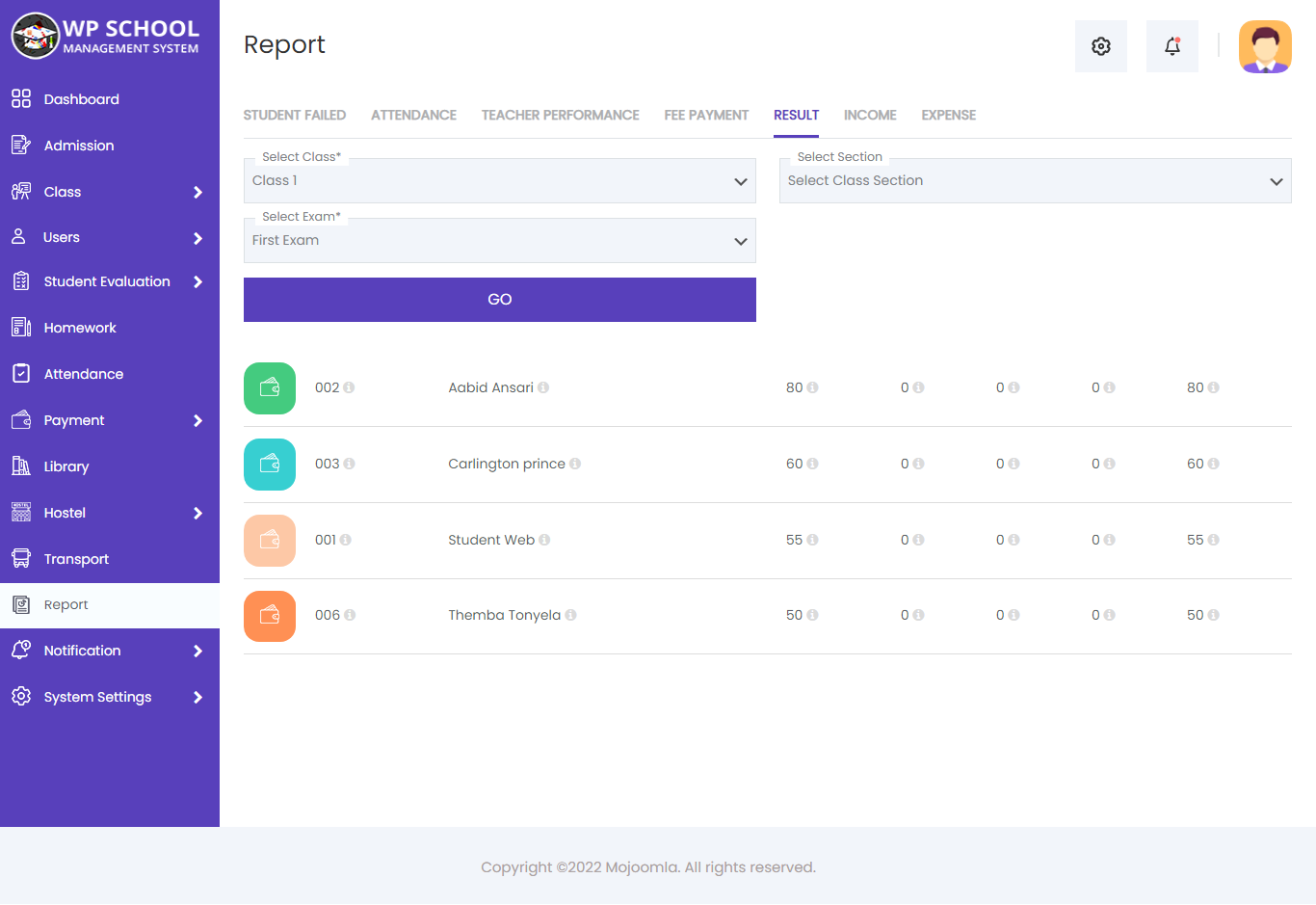Screen dimensions: 1316x905
Task: Click the peach wallet icon for Student Web
Action: coord(270,540)
